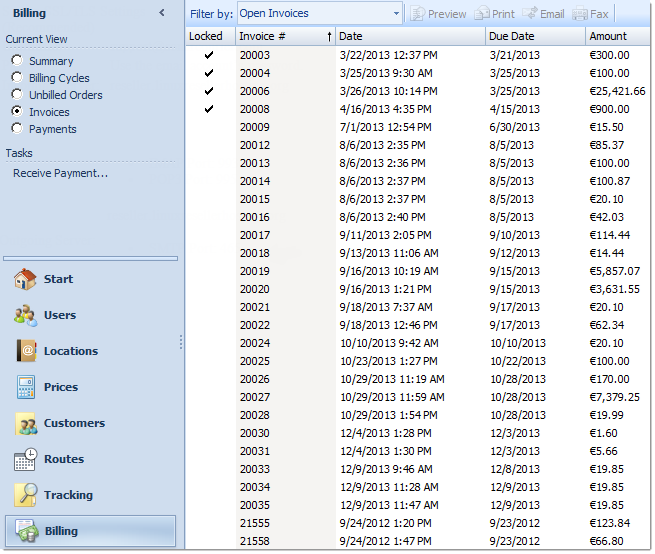Sort by the Date column header
Image resolution: width=655 pixels, height=554 pixels.
click(410, 36)
